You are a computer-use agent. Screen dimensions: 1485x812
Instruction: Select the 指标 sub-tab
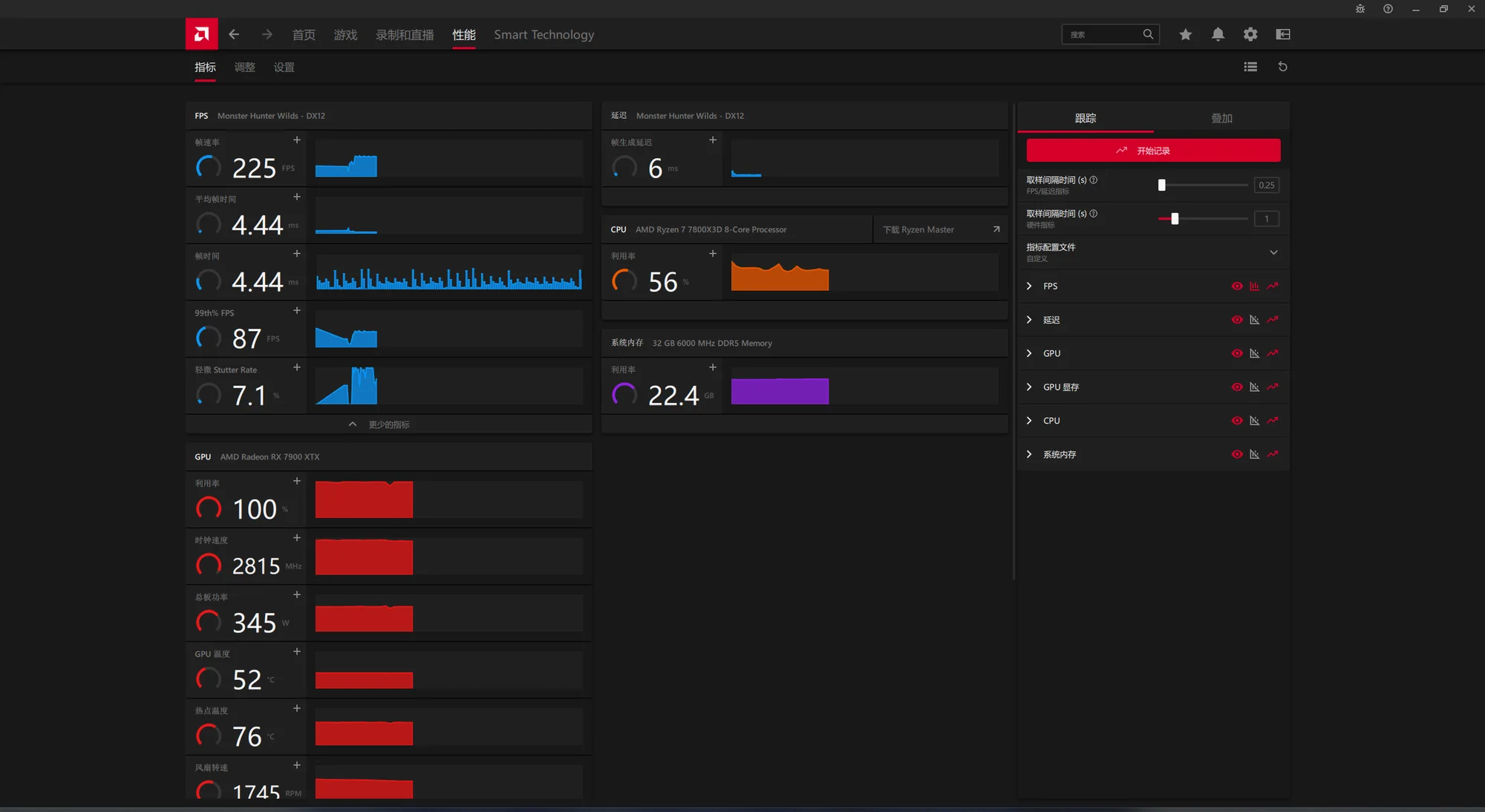click(205, 68)
